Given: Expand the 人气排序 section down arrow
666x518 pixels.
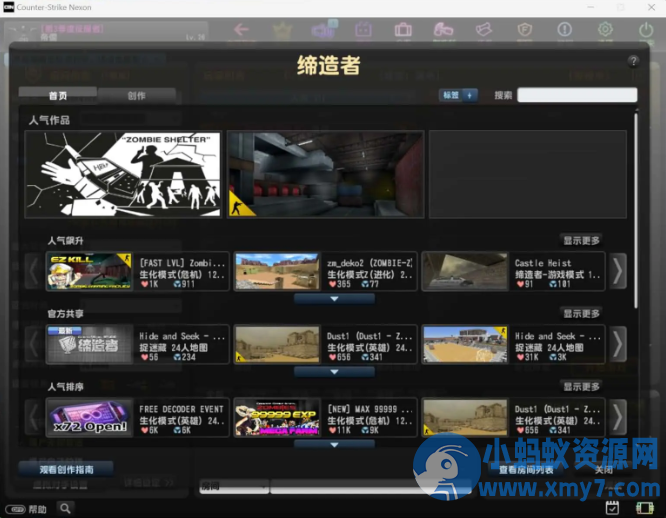Looking at the screenshot, I should pos(334,445).
